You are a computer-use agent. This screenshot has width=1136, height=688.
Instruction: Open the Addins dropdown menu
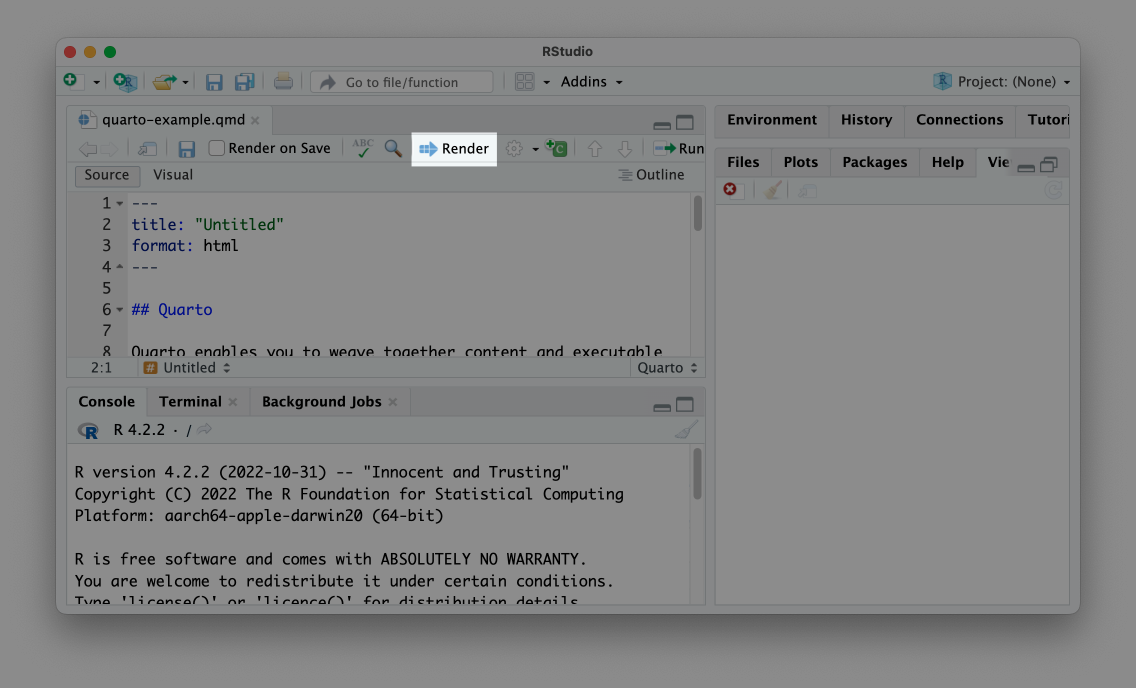[x=590, y=82]
